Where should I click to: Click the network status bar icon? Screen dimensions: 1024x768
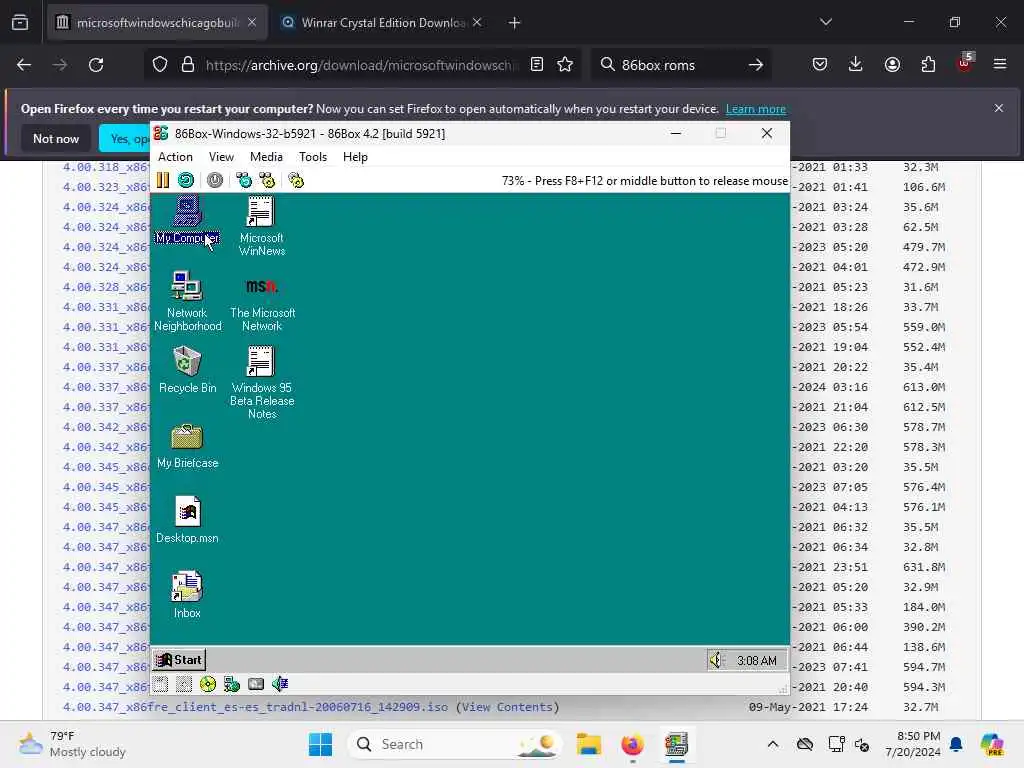[x=232, y=684]
